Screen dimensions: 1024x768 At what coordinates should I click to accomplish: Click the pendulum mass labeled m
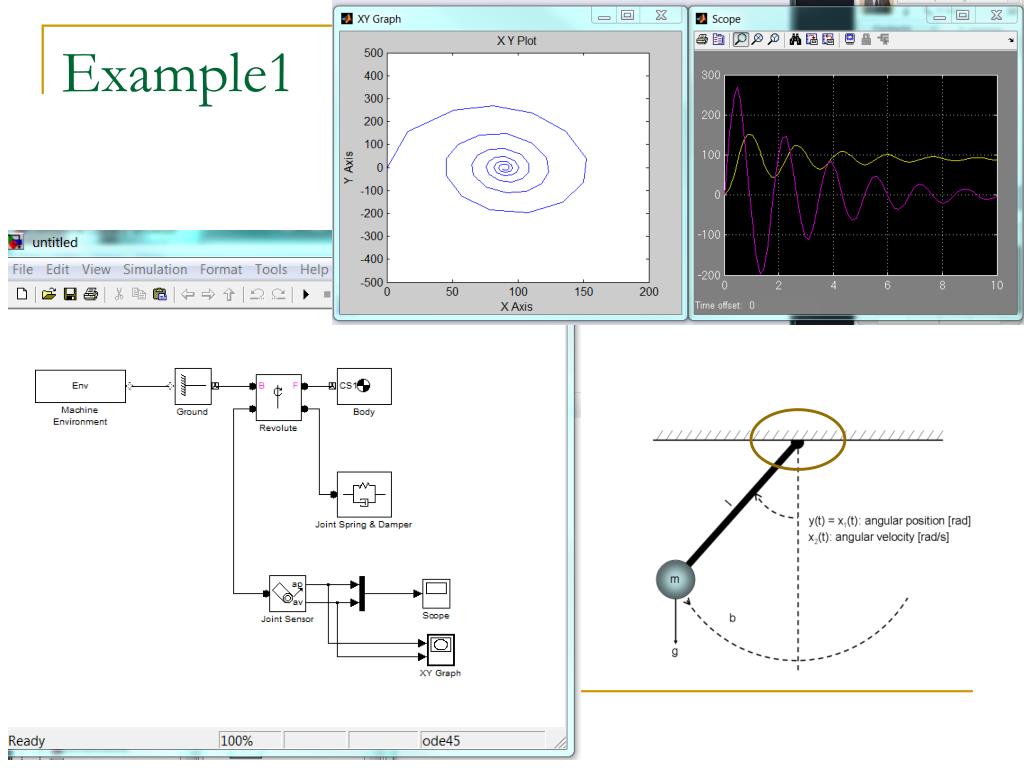pos(675,579)
